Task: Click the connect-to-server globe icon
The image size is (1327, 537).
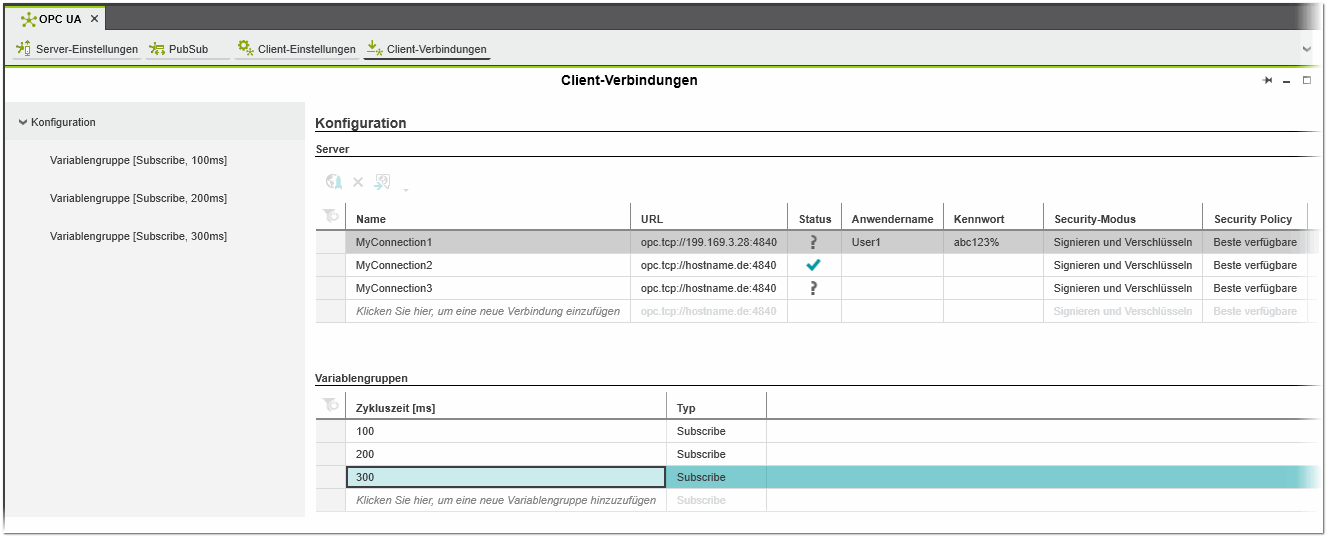Action: 334,182
